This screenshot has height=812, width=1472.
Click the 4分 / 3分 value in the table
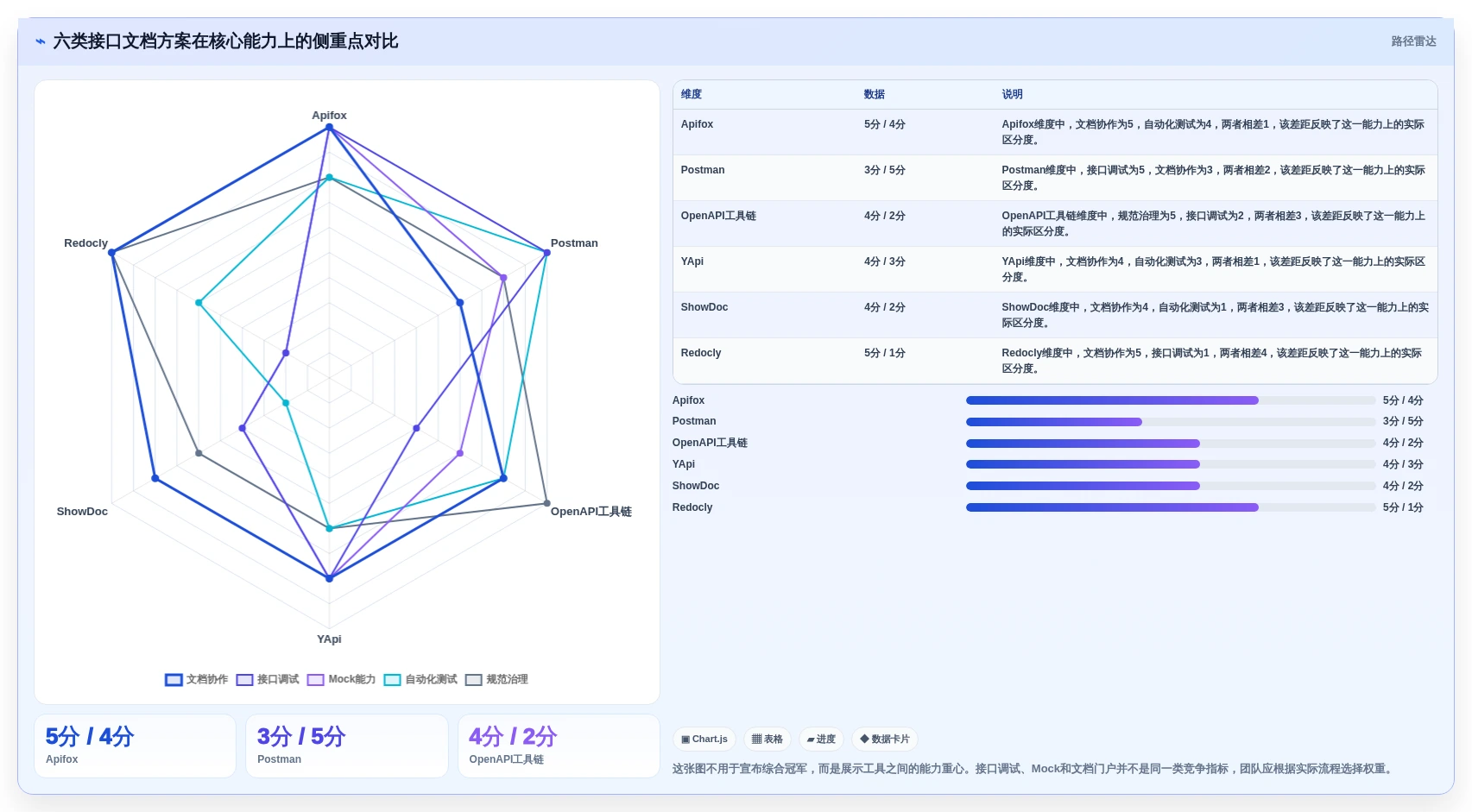pos(885,261)
